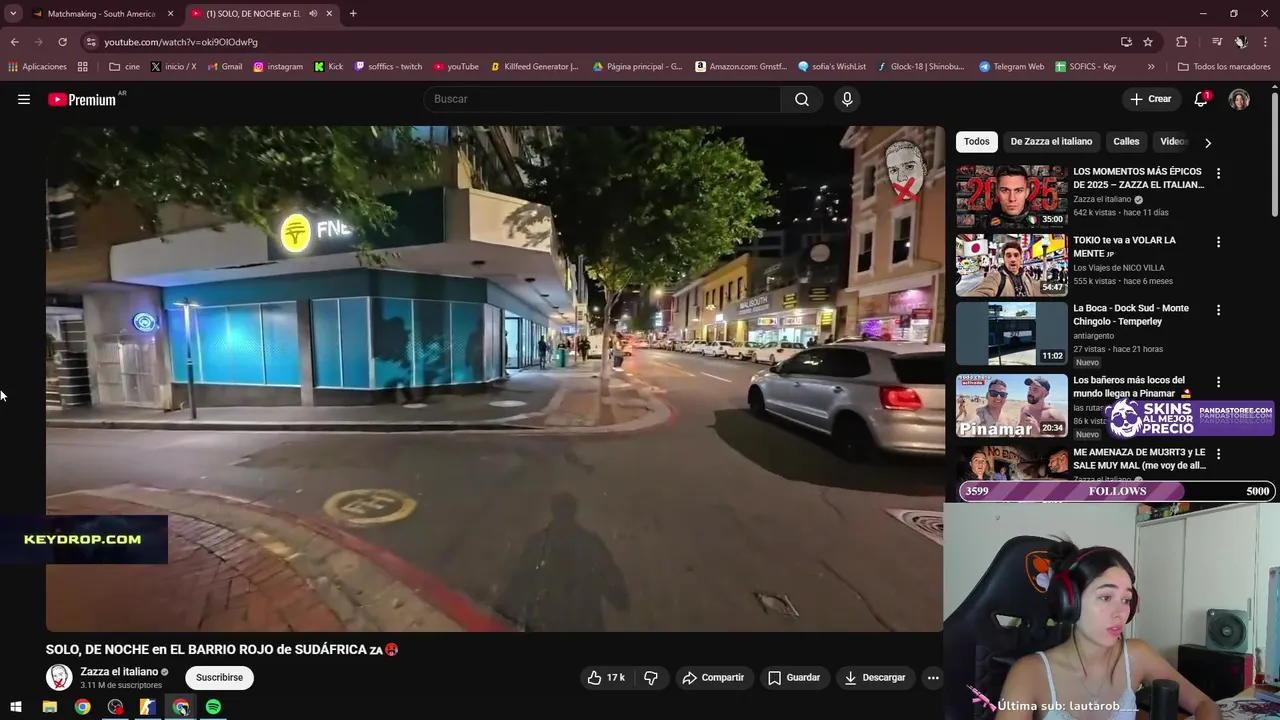Open options menu for LOS MOMENTOS MÁS ÉPICOS video

1218,173
